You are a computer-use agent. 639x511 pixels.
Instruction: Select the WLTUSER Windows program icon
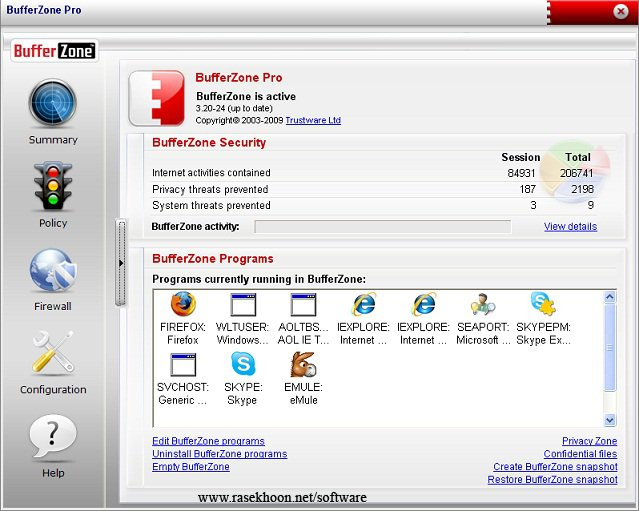[x=243, y=305]
